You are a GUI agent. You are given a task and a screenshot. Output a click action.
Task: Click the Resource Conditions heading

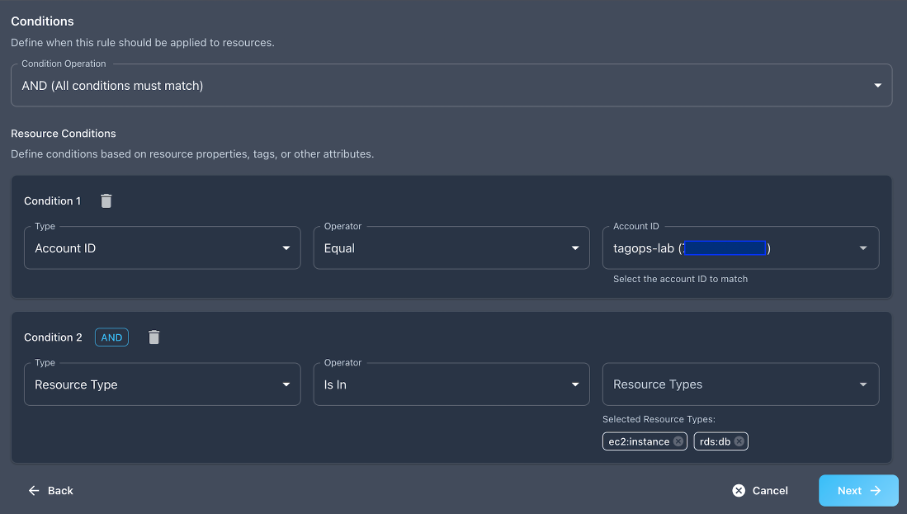coord(63,133)
